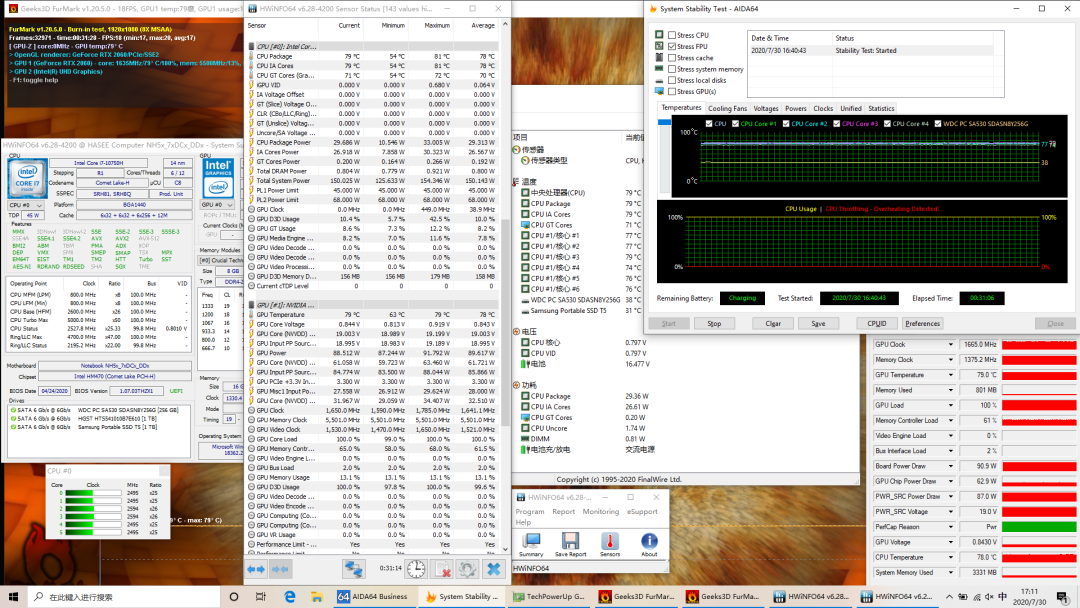Open AIDA64 Business from the taskbar
Screen dimensions: 1080x608
click(x=373, y=597)
